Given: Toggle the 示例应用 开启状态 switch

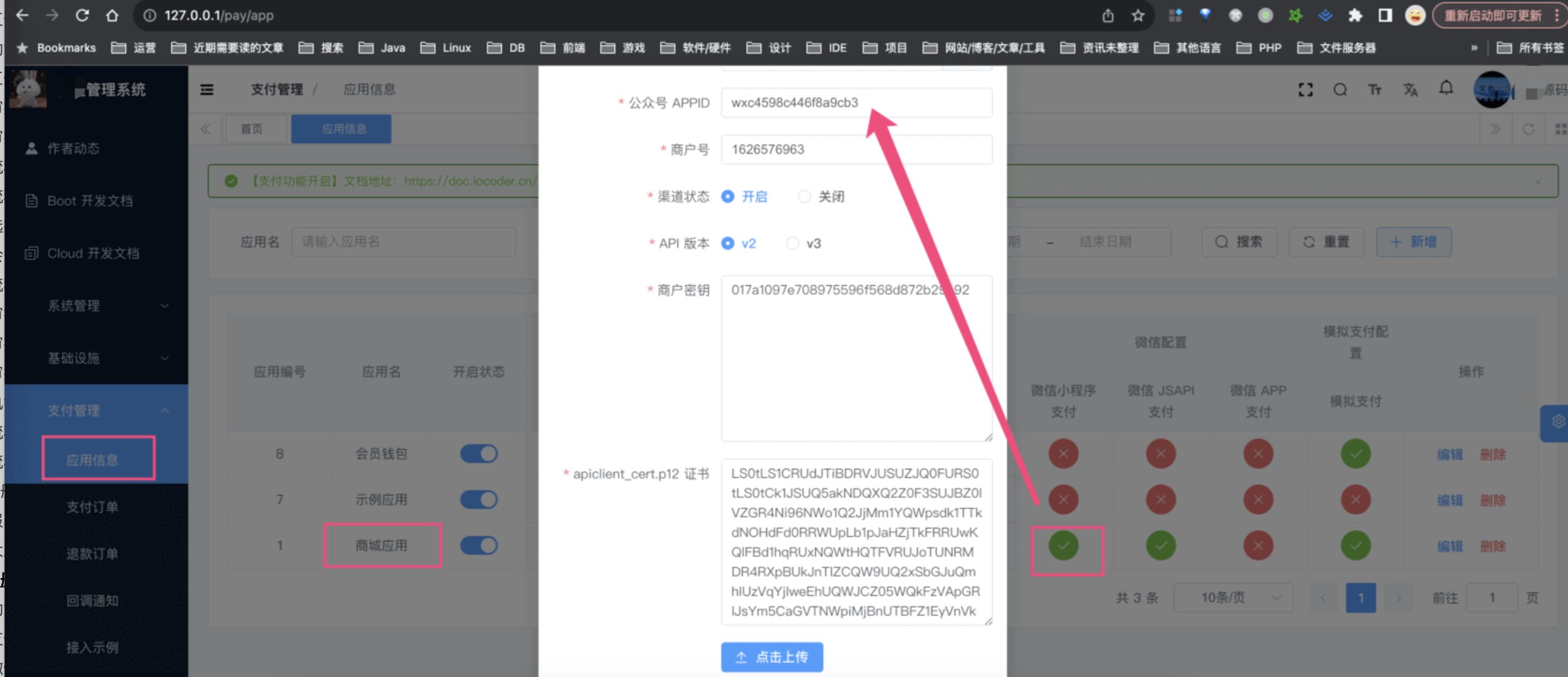Looking at the screenshot, I should pyautogui.click(x=478, y=499).
